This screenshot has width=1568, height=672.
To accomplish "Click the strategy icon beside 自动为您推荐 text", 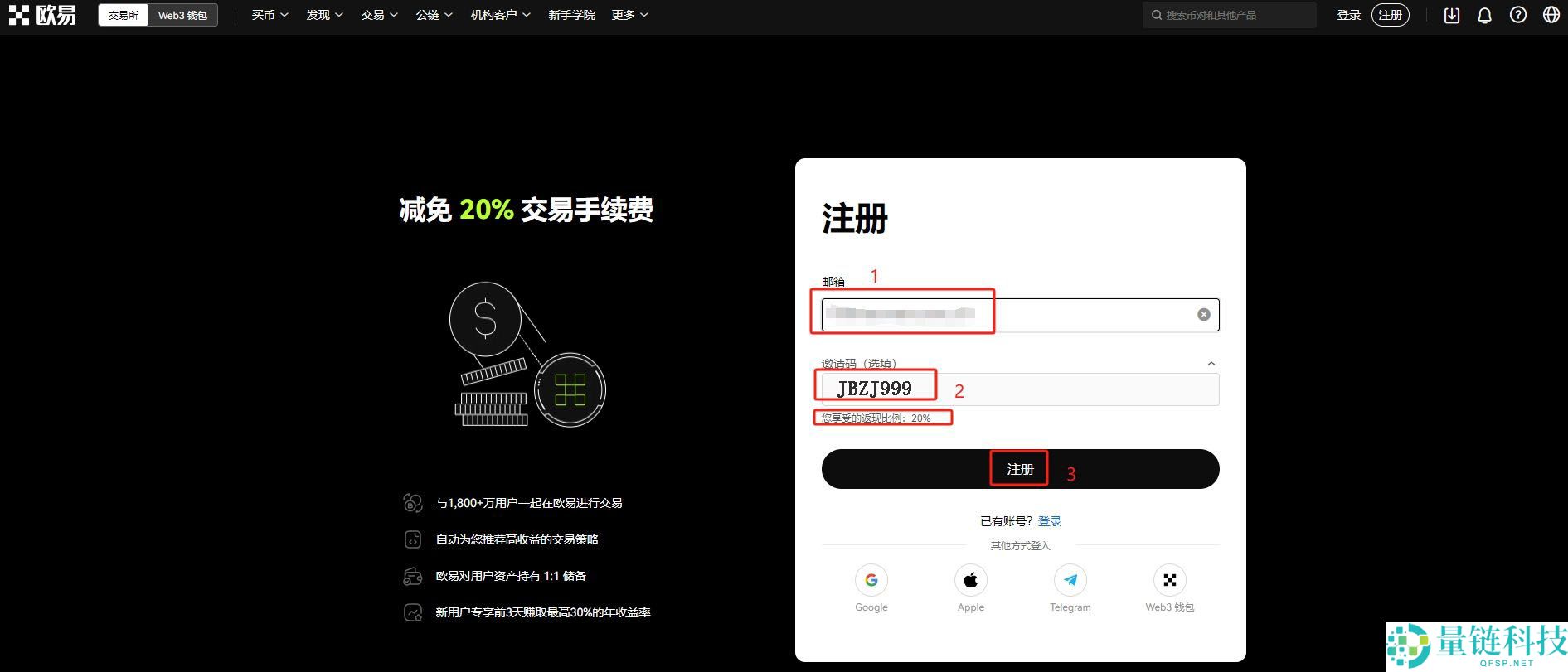I will tap(413, 539).
